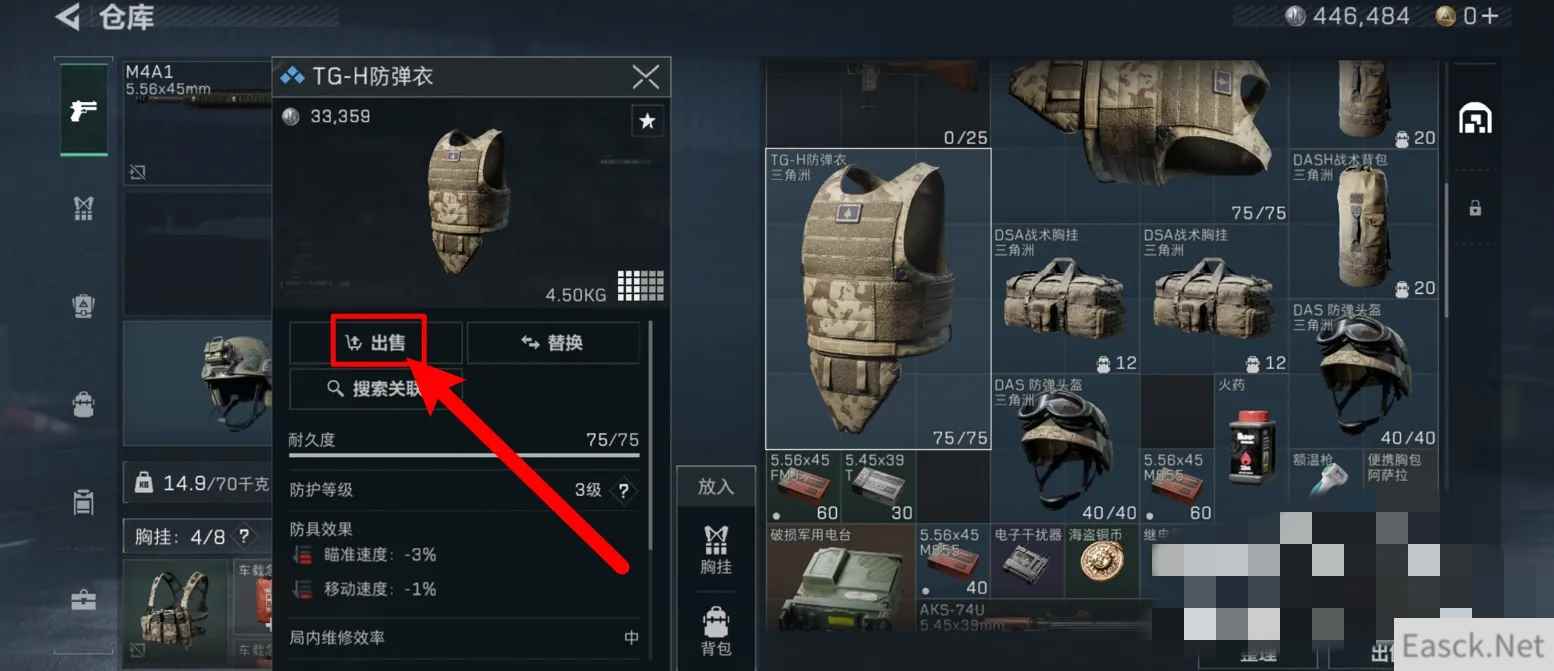Open the 防护等级 question mark help
Viewport: 1554px width, 671px height.
tap(624, 491)
